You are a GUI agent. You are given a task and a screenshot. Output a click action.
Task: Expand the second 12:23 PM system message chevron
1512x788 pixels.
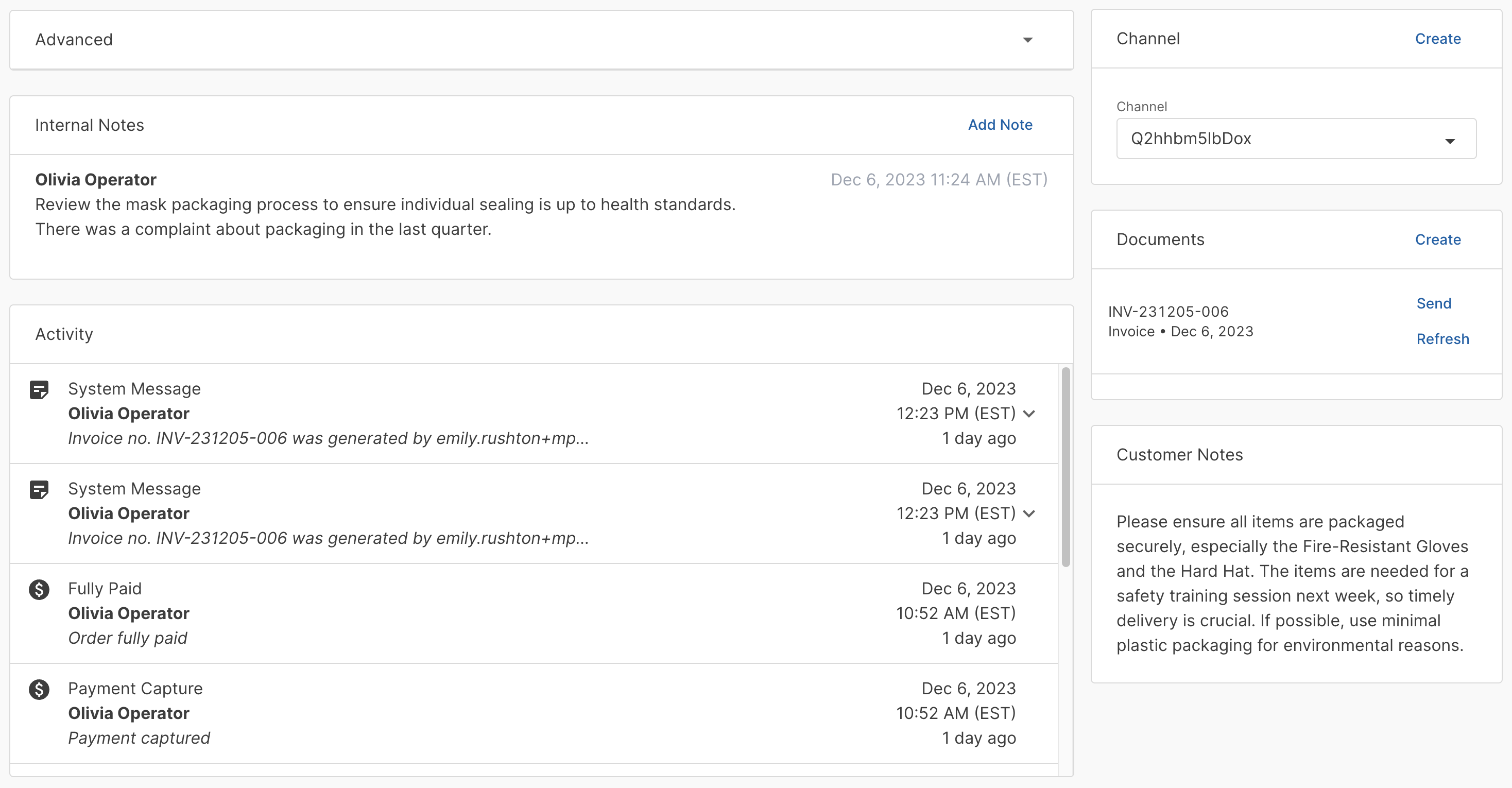click(x=1029, y=513)
